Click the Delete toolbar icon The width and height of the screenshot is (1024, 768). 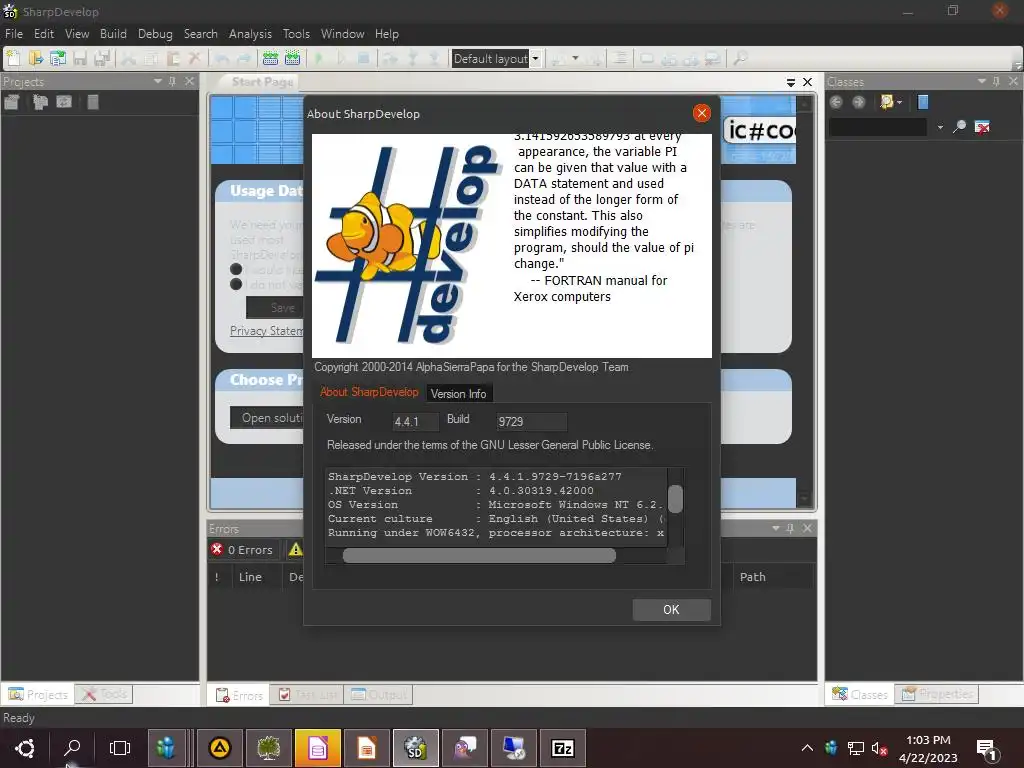194,59
